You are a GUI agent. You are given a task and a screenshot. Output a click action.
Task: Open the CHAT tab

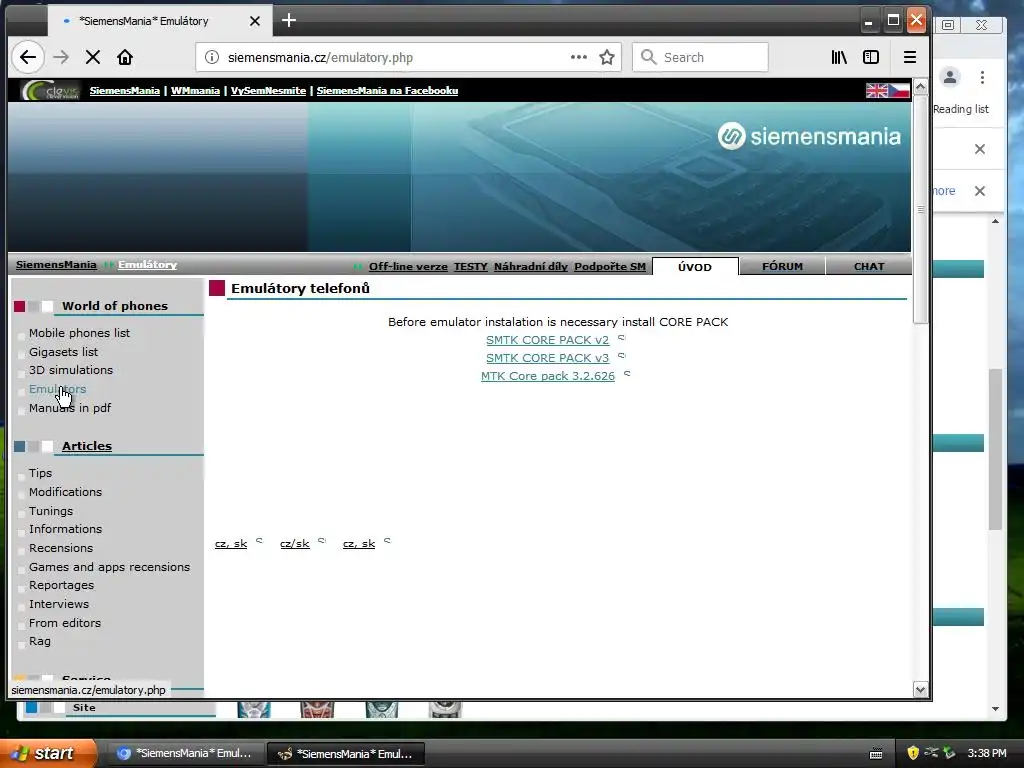click(869, 266)
